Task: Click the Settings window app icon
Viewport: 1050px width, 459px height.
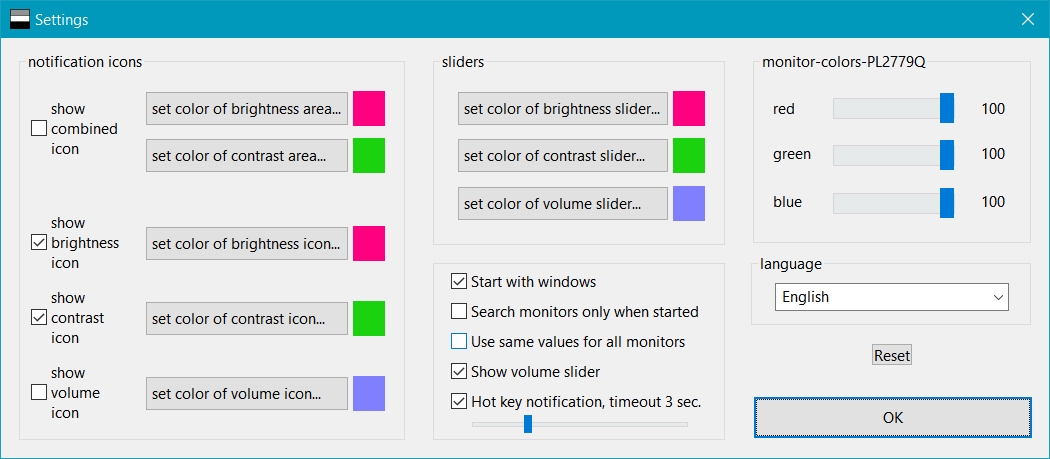Action: click(x=20, y=19)
